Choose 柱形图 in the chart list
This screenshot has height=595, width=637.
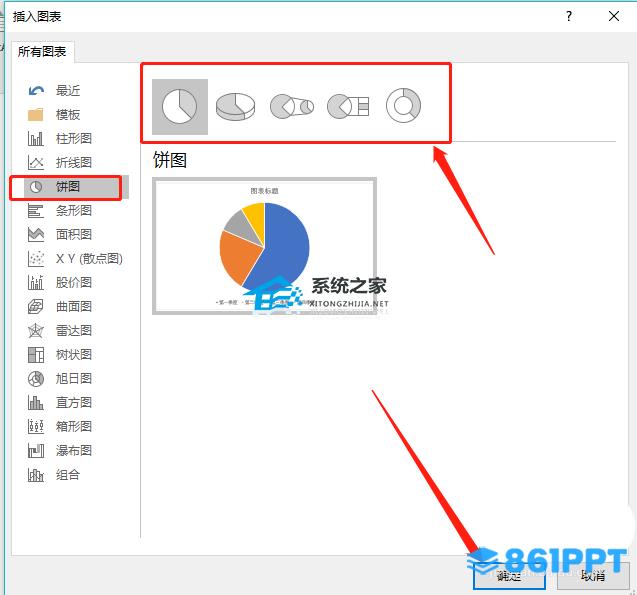(74, 138)
